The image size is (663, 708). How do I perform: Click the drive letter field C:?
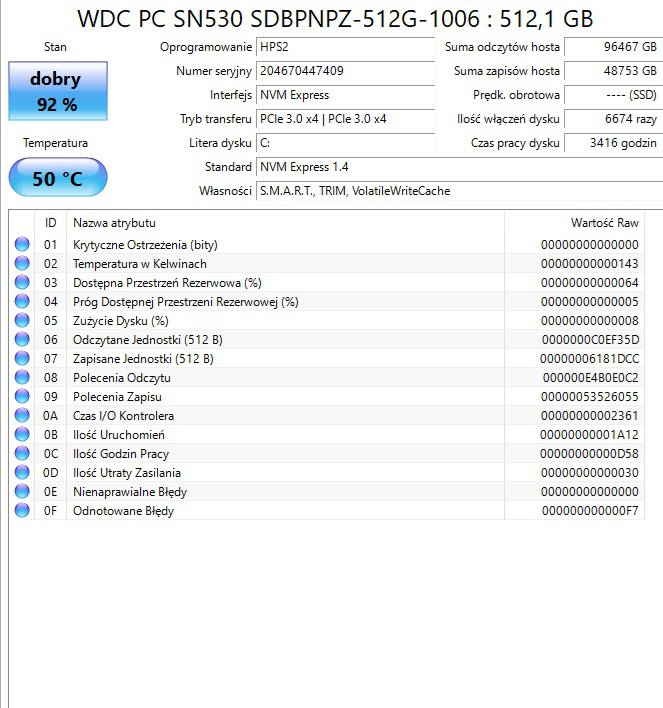(x=345, y=143)
